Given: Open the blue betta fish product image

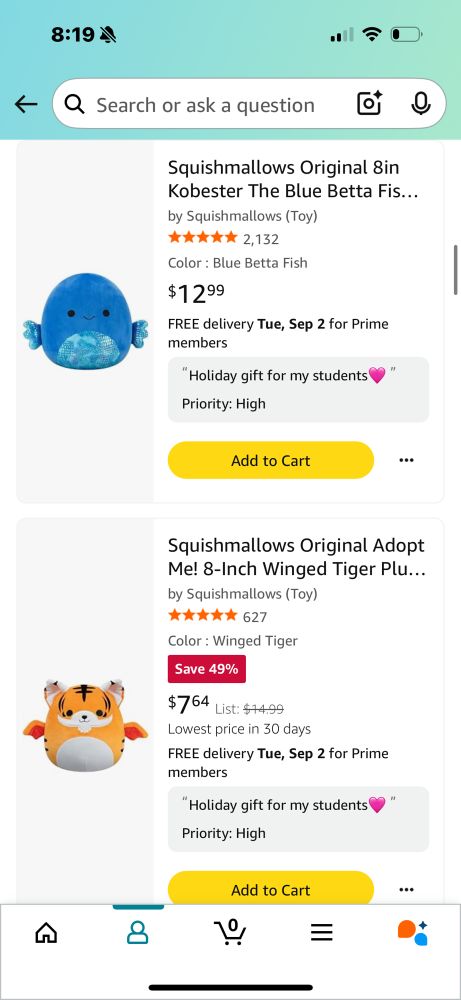Looking at the screenshot, I should click(x=85, y=321).
